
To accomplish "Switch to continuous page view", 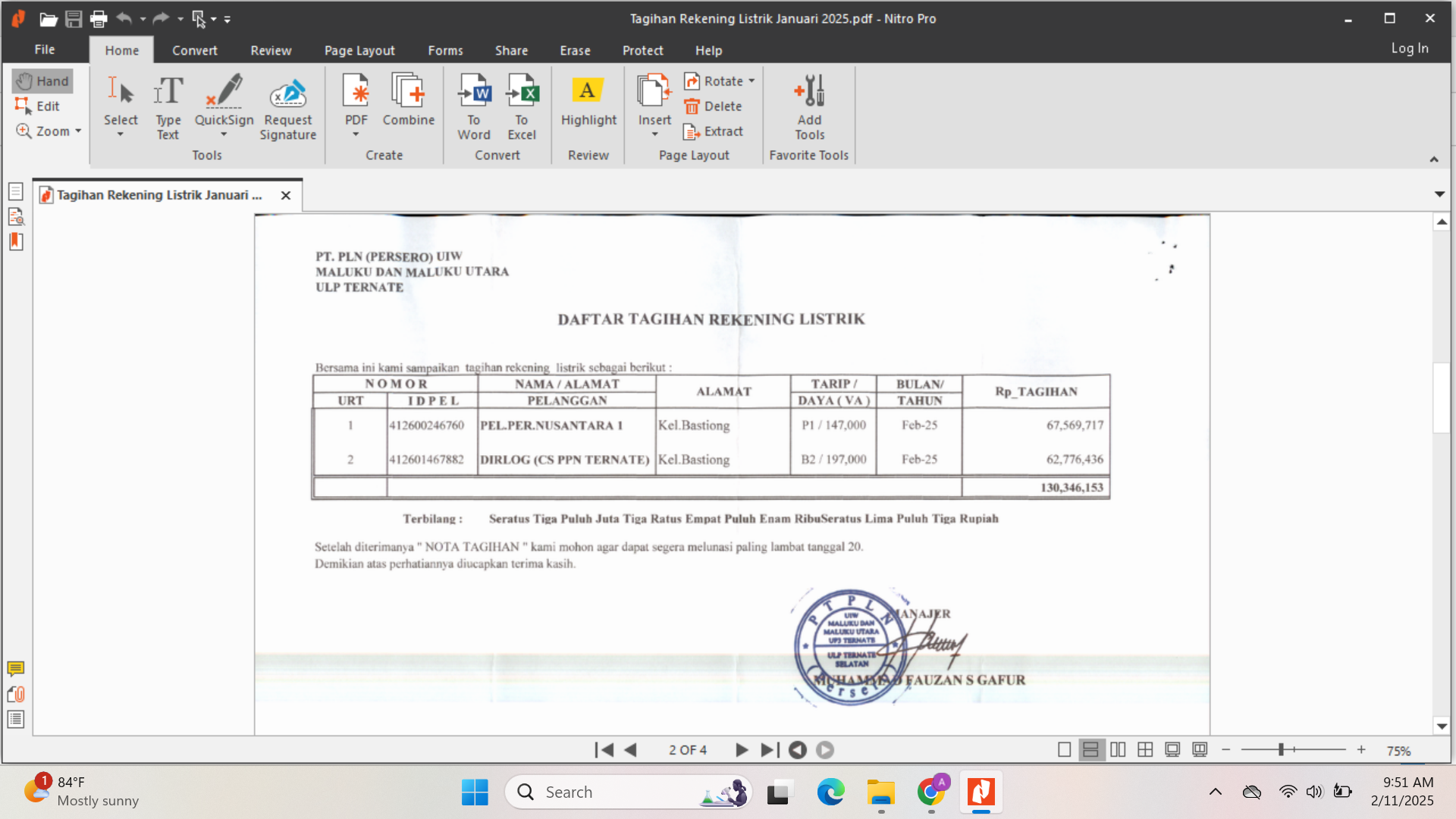I will click(x=1090, y=750).
